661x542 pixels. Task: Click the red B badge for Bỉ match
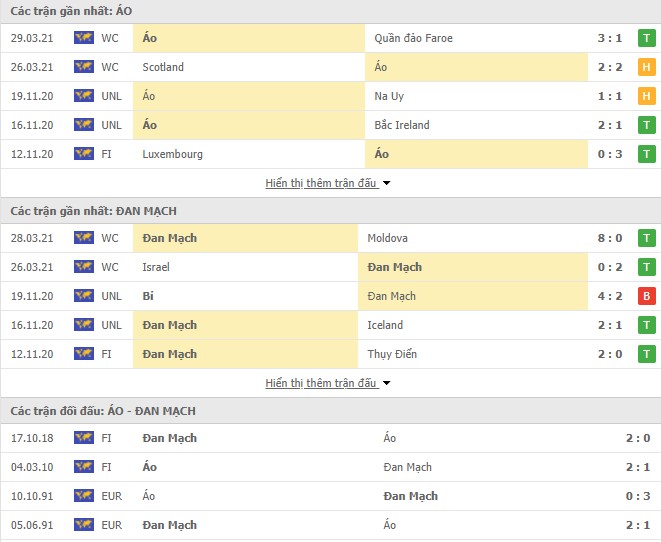click(647, 296)
